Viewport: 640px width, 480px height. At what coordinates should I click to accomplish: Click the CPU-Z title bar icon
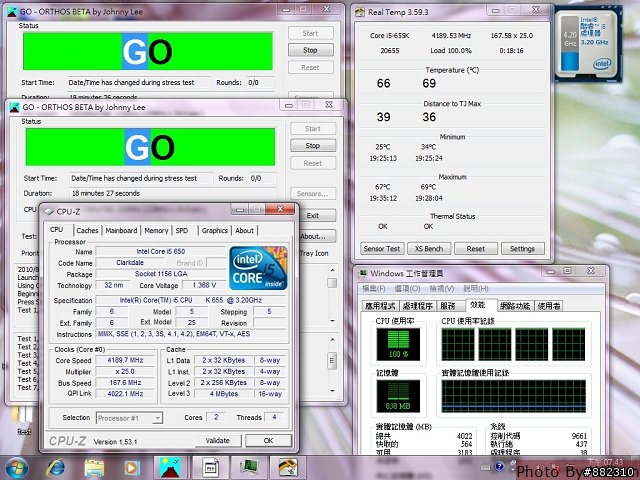(x=49, y=211)
